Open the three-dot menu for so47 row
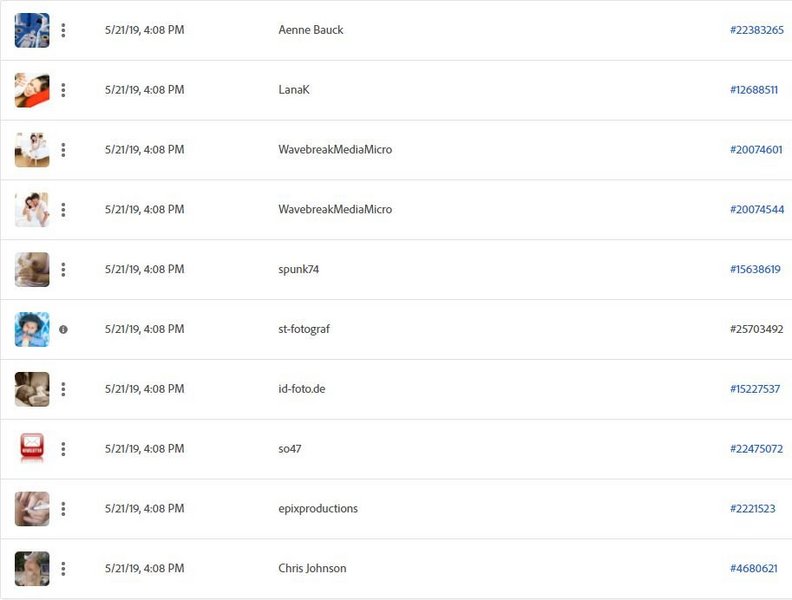 [x=63, y=449]
